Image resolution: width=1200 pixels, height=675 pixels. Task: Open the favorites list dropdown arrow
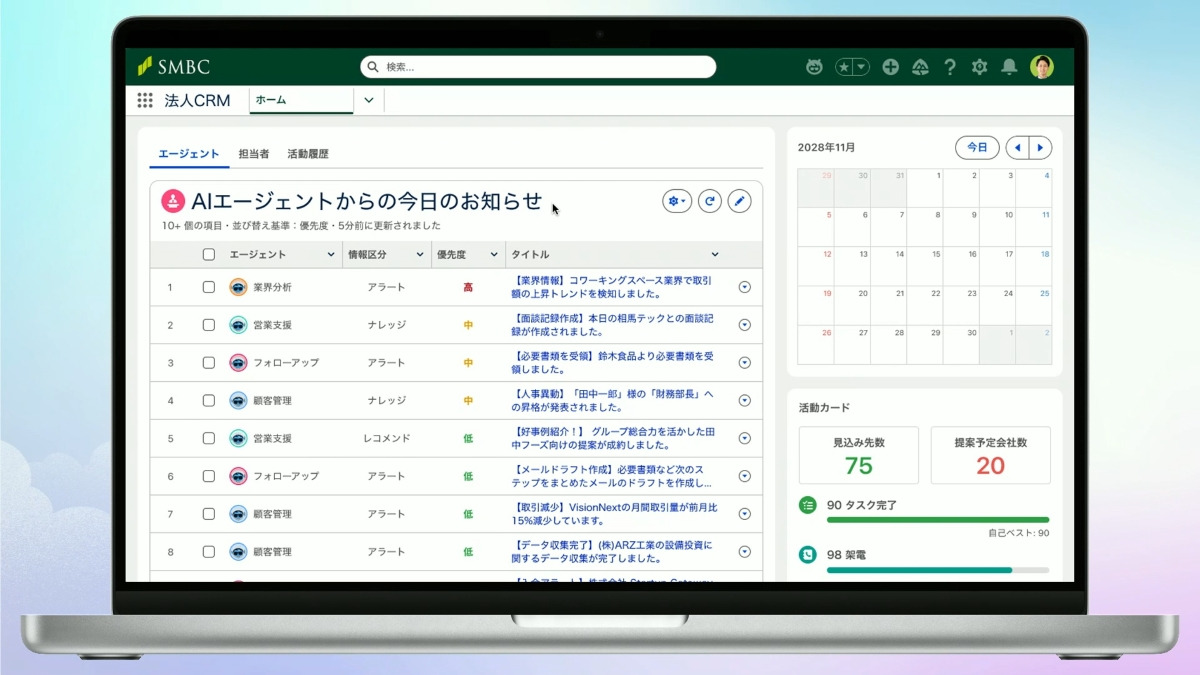(861, 67)
